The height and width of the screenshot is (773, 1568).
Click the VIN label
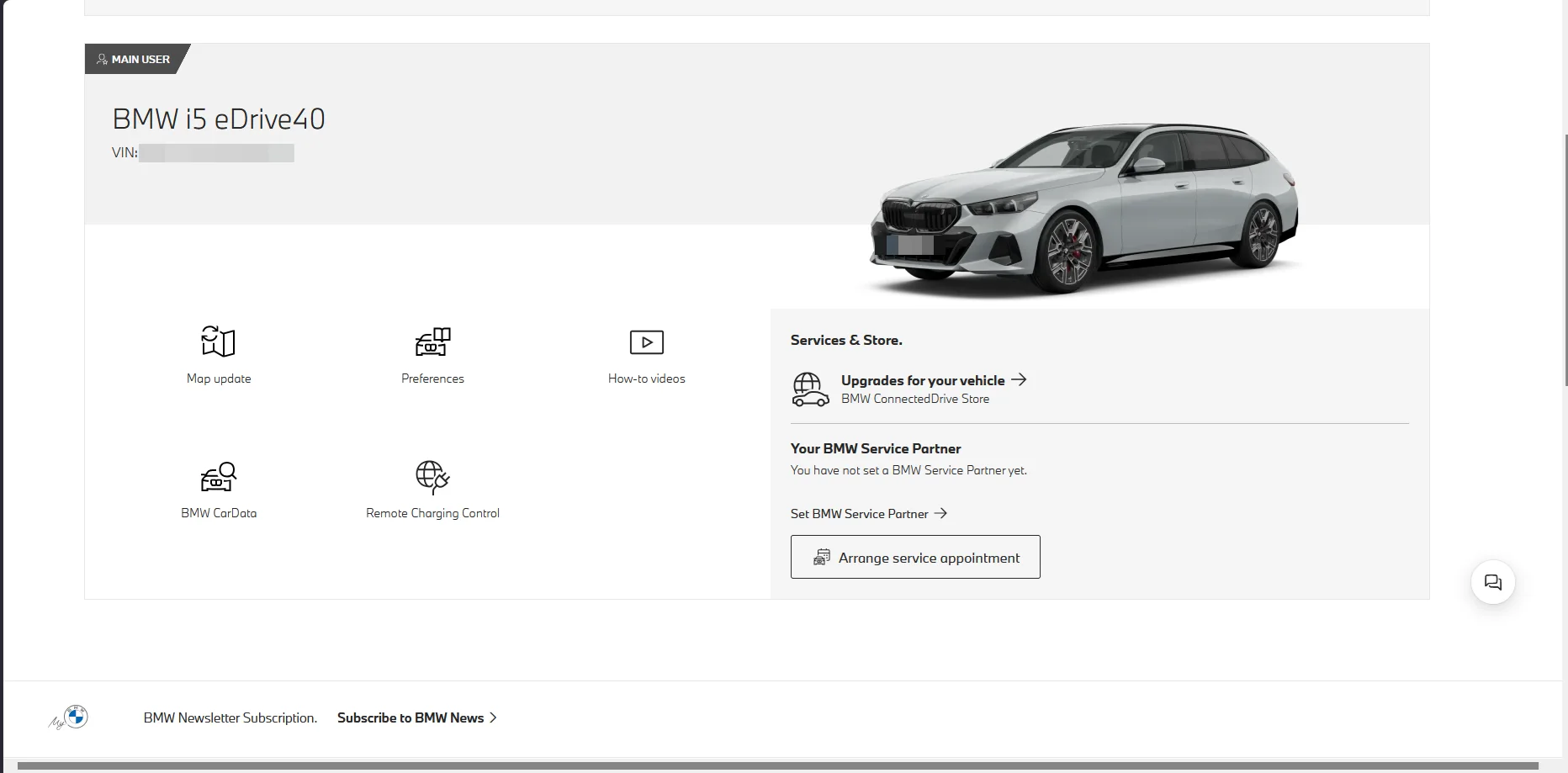(124, 152)
